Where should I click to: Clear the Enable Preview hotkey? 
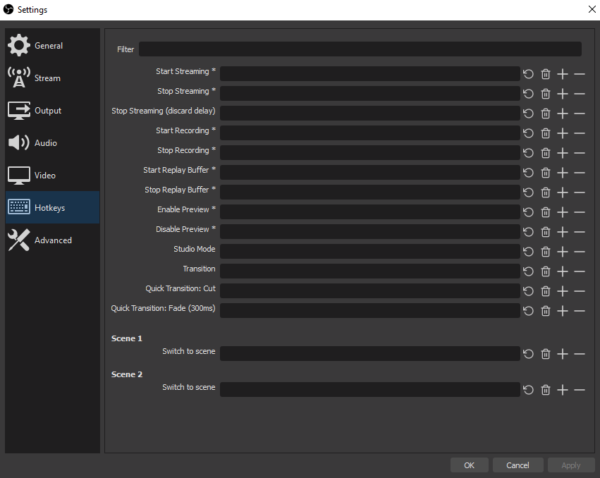coord(545,212)
